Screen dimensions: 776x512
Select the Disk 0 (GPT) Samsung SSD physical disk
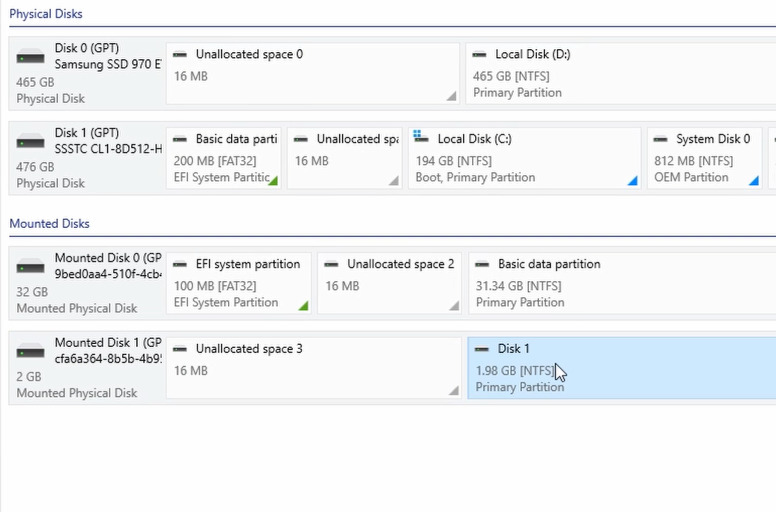pyautogui.click(x=88, y=73)
